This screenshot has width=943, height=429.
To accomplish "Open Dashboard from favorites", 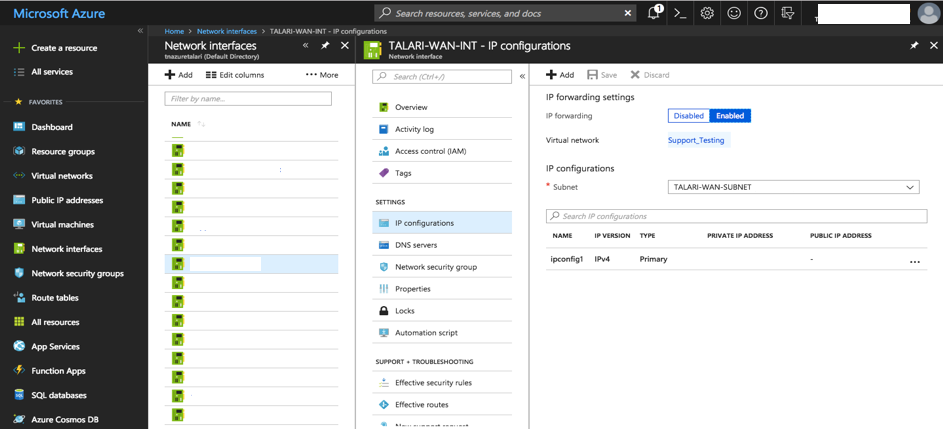I will [x=52, y=127].
